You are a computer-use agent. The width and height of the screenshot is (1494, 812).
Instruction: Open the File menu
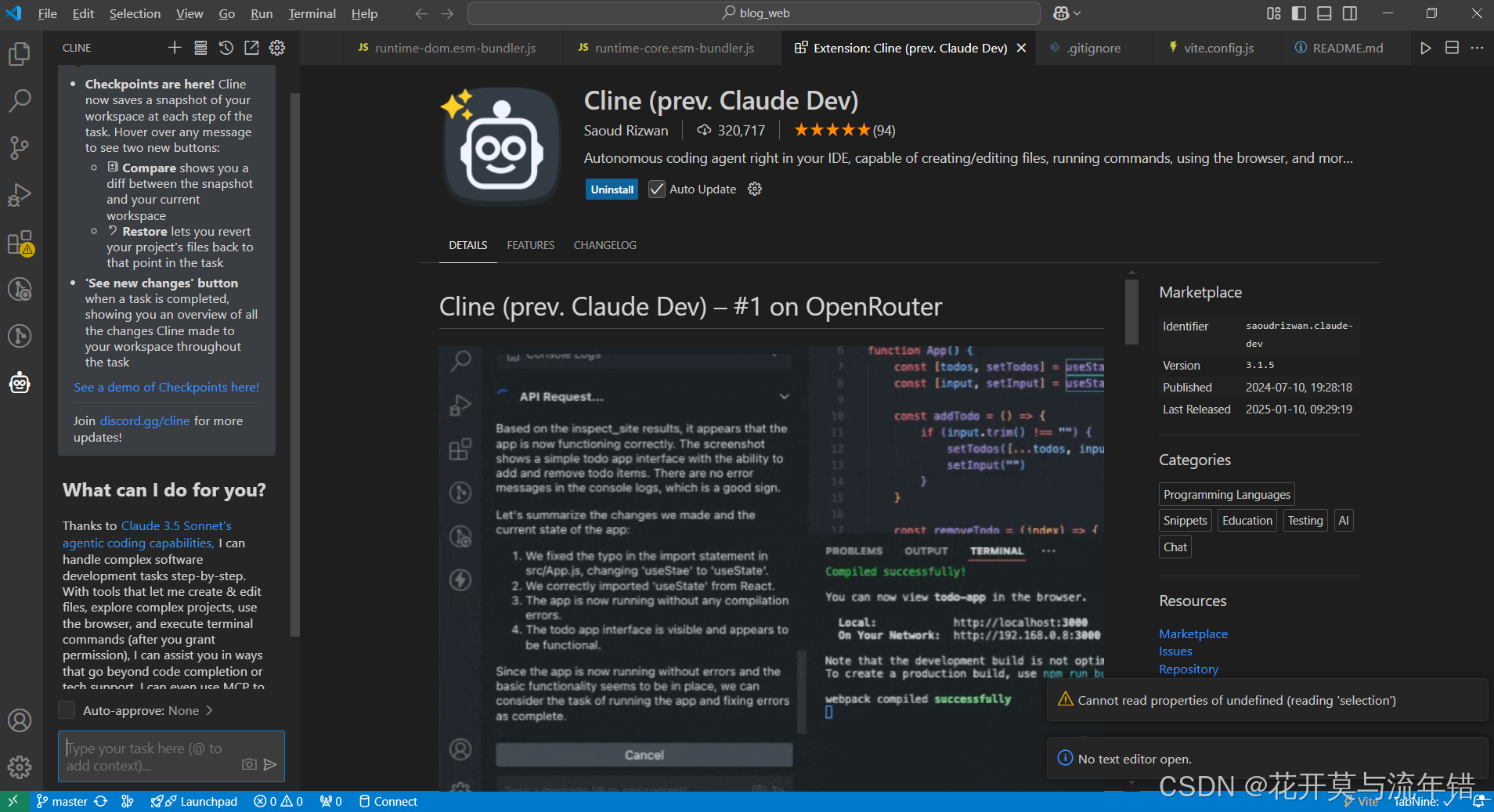tap(47, 13)
